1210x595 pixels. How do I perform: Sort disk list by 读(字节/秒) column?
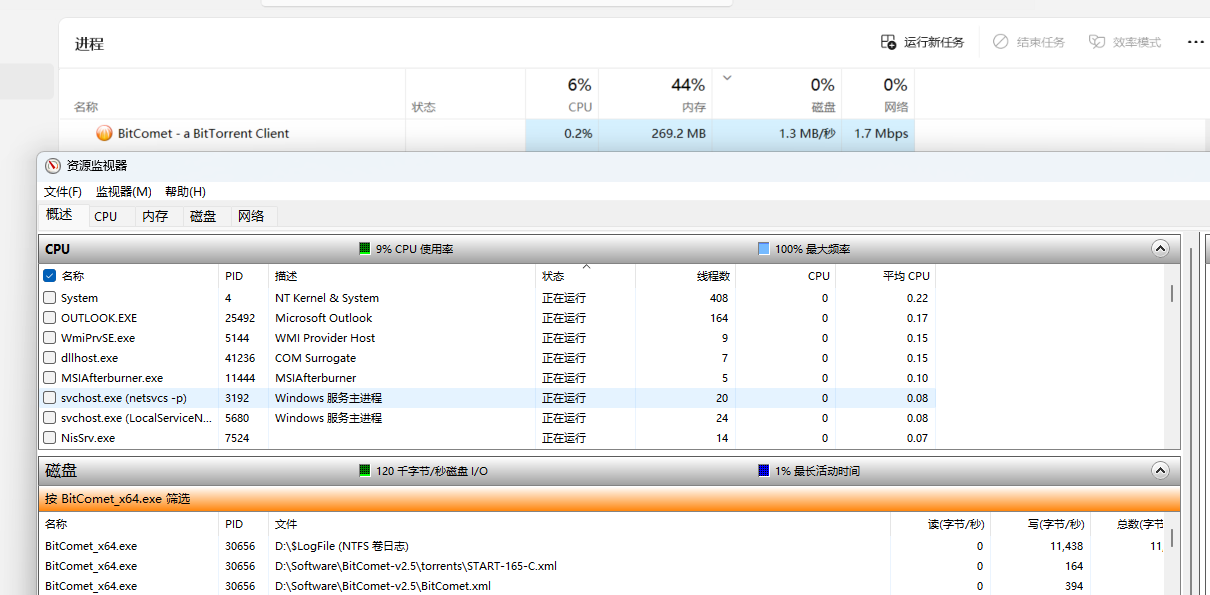pyautogui.click(x=940, y=523)
